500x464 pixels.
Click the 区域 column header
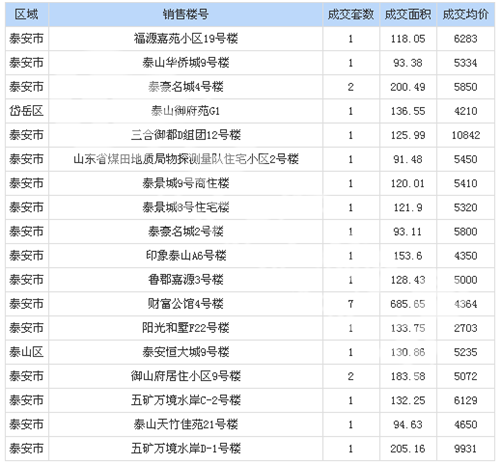tap(26, 14)
